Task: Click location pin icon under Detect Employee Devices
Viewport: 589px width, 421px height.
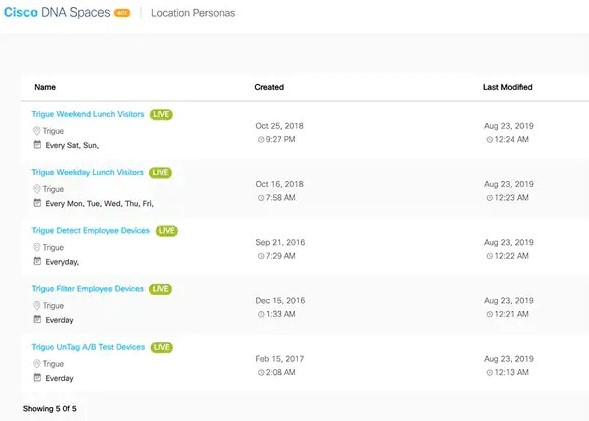Action: [36, 247]
